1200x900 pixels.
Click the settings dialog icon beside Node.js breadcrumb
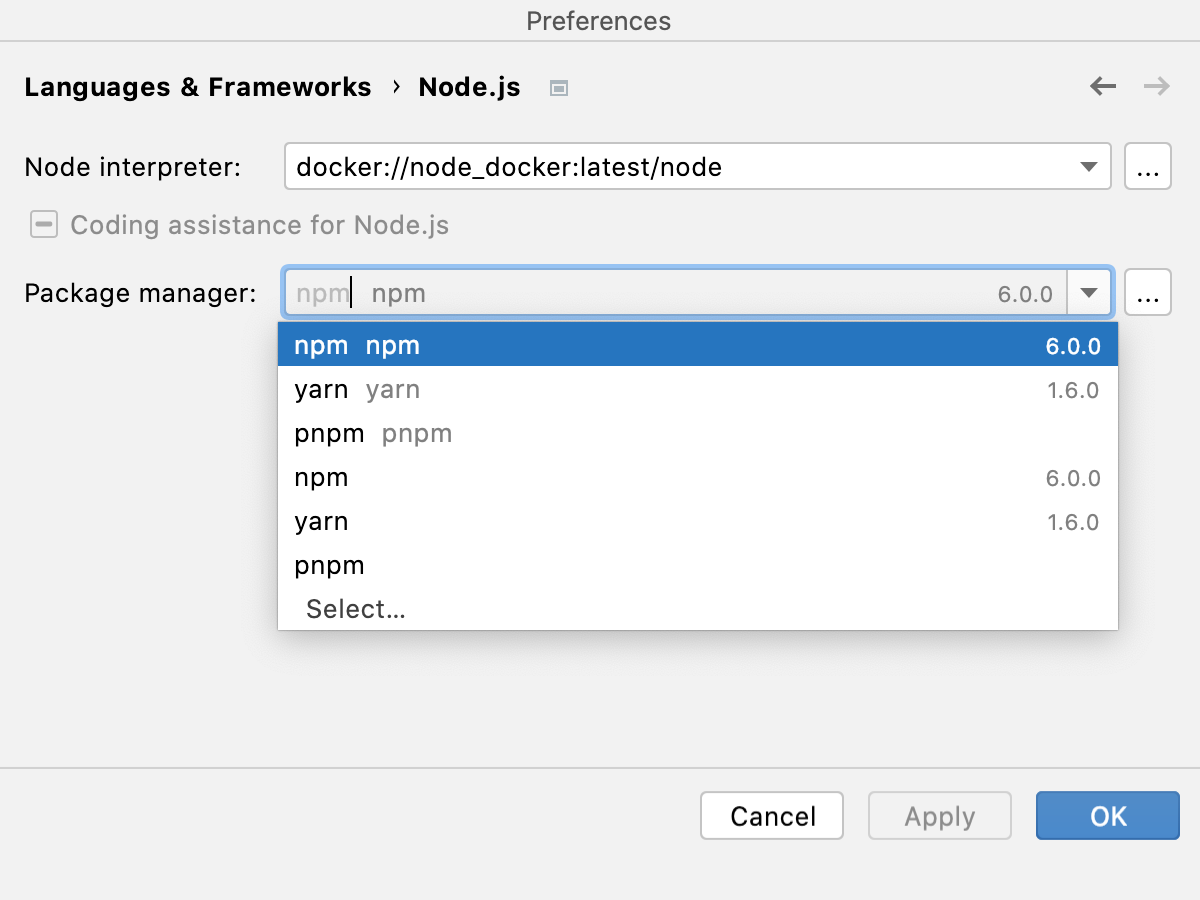[x=558, y=87]
